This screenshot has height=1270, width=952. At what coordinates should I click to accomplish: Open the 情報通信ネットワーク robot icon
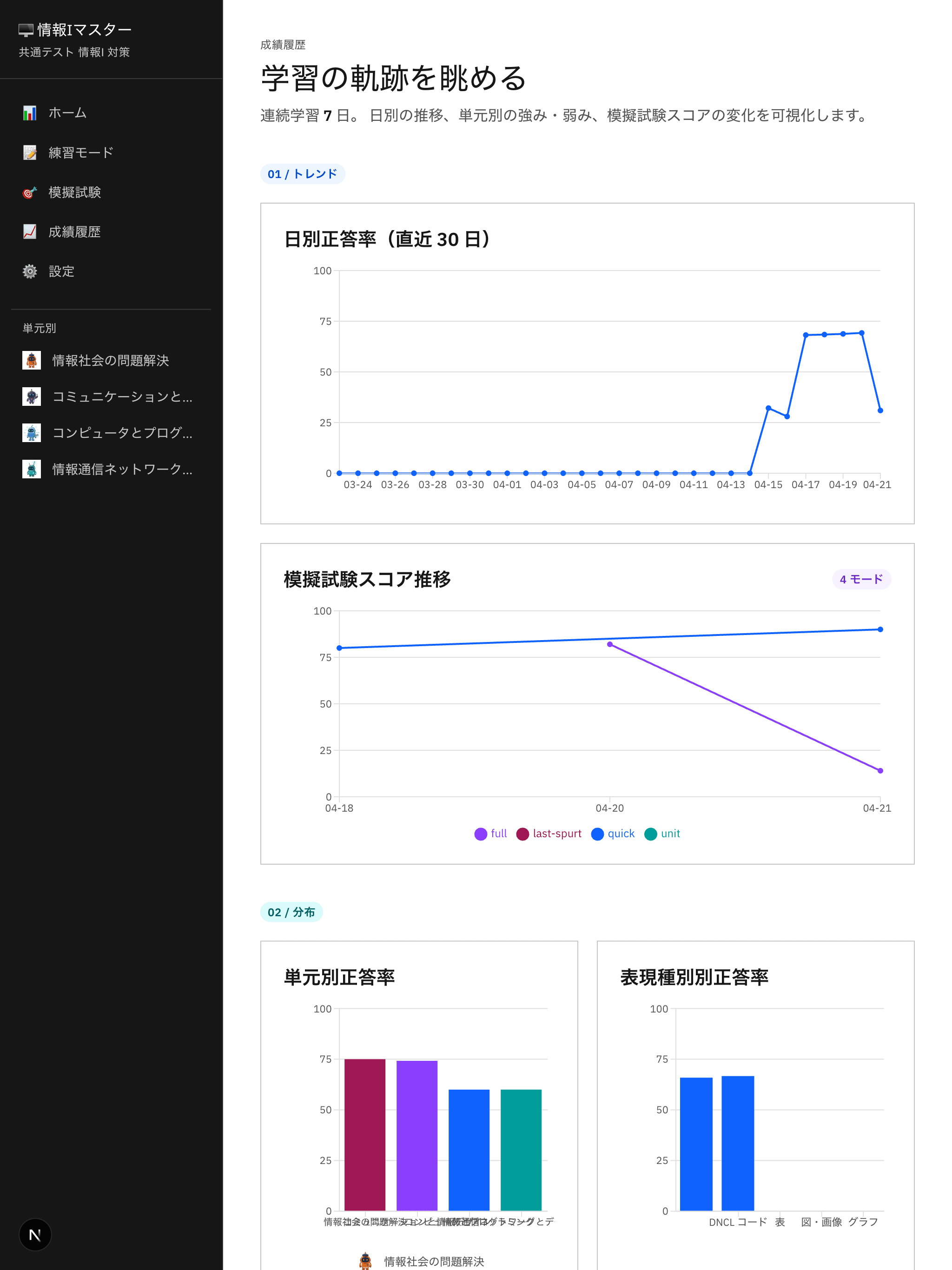click(x=32, y=470)
